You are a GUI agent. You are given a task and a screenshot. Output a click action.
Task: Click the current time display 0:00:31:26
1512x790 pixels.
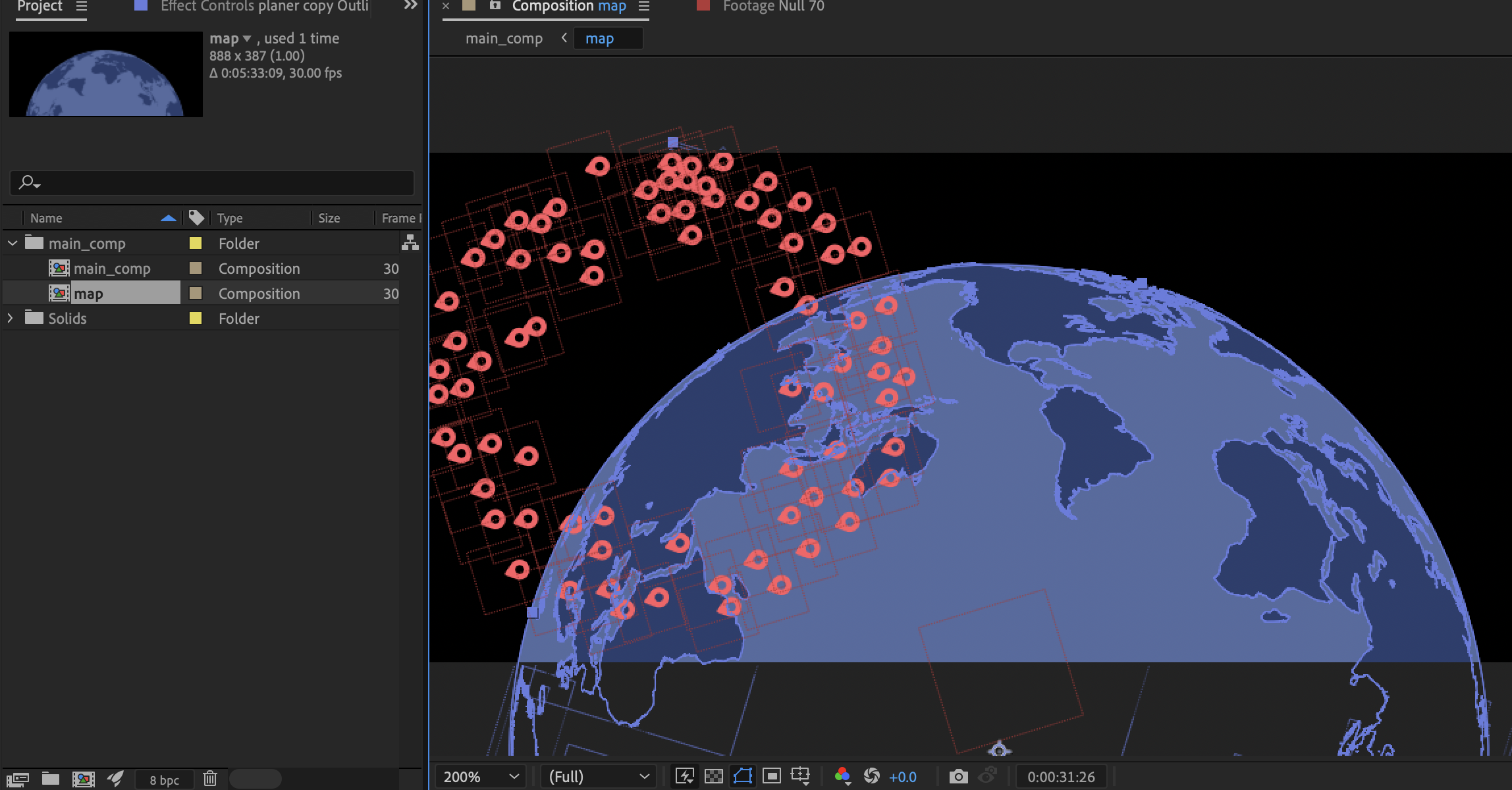pyautogui.click(x=1060, y=776)
